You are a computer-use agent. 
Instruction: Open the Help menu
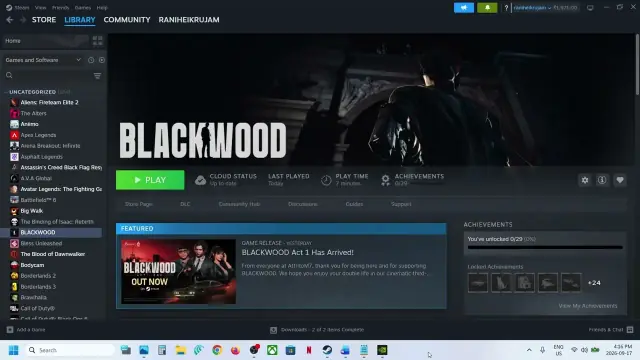point(102,8)
